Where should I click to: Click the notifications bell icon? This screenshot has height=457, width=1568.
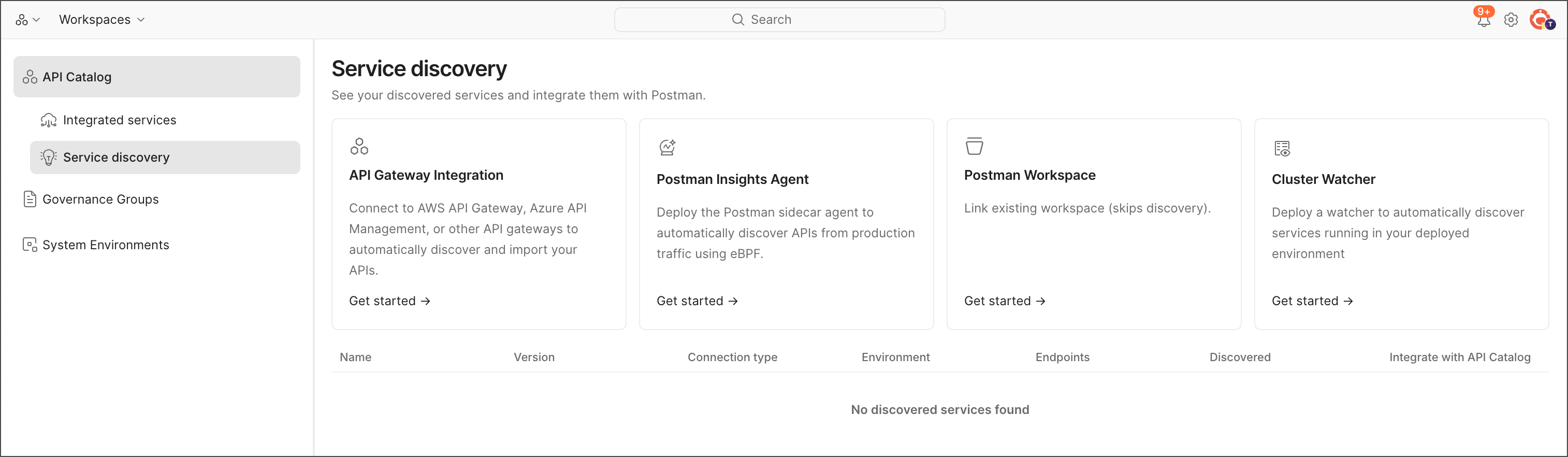1484,20
